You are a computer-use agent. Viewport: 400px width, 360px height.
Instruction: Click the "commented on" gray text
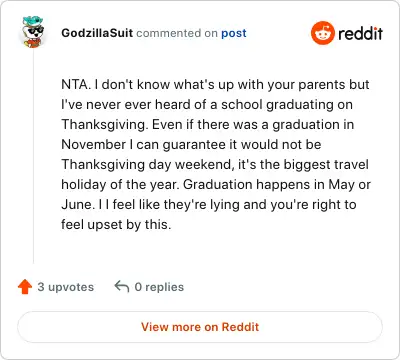177,33
